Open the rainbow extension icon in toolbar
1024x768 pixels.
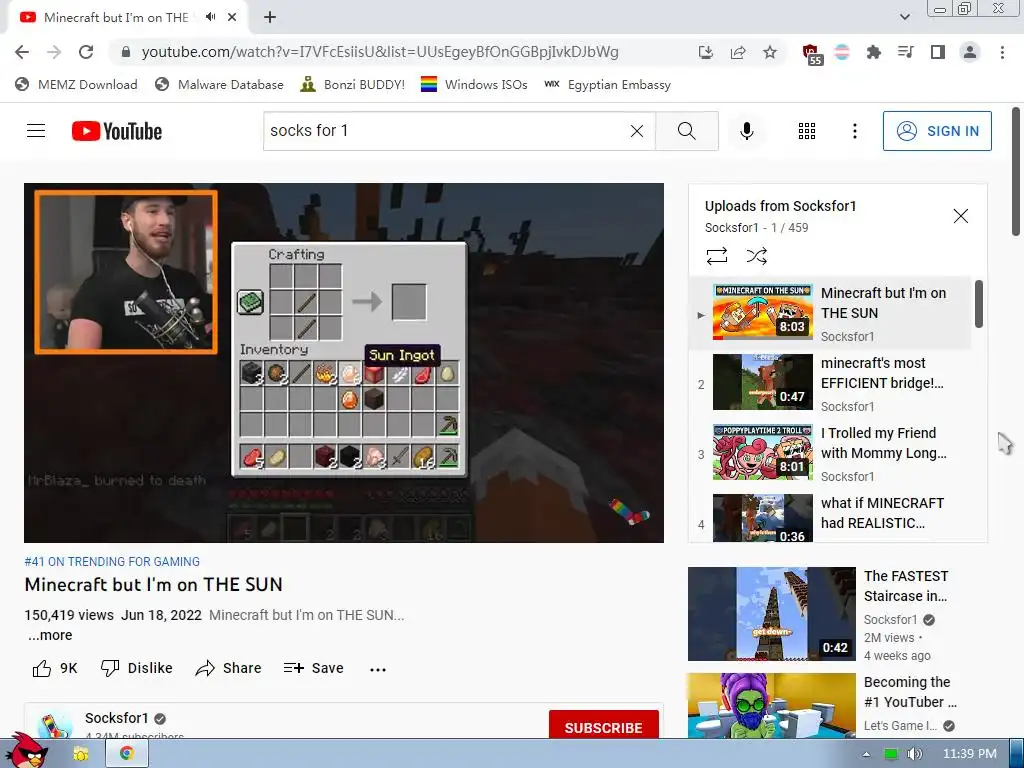842,52
